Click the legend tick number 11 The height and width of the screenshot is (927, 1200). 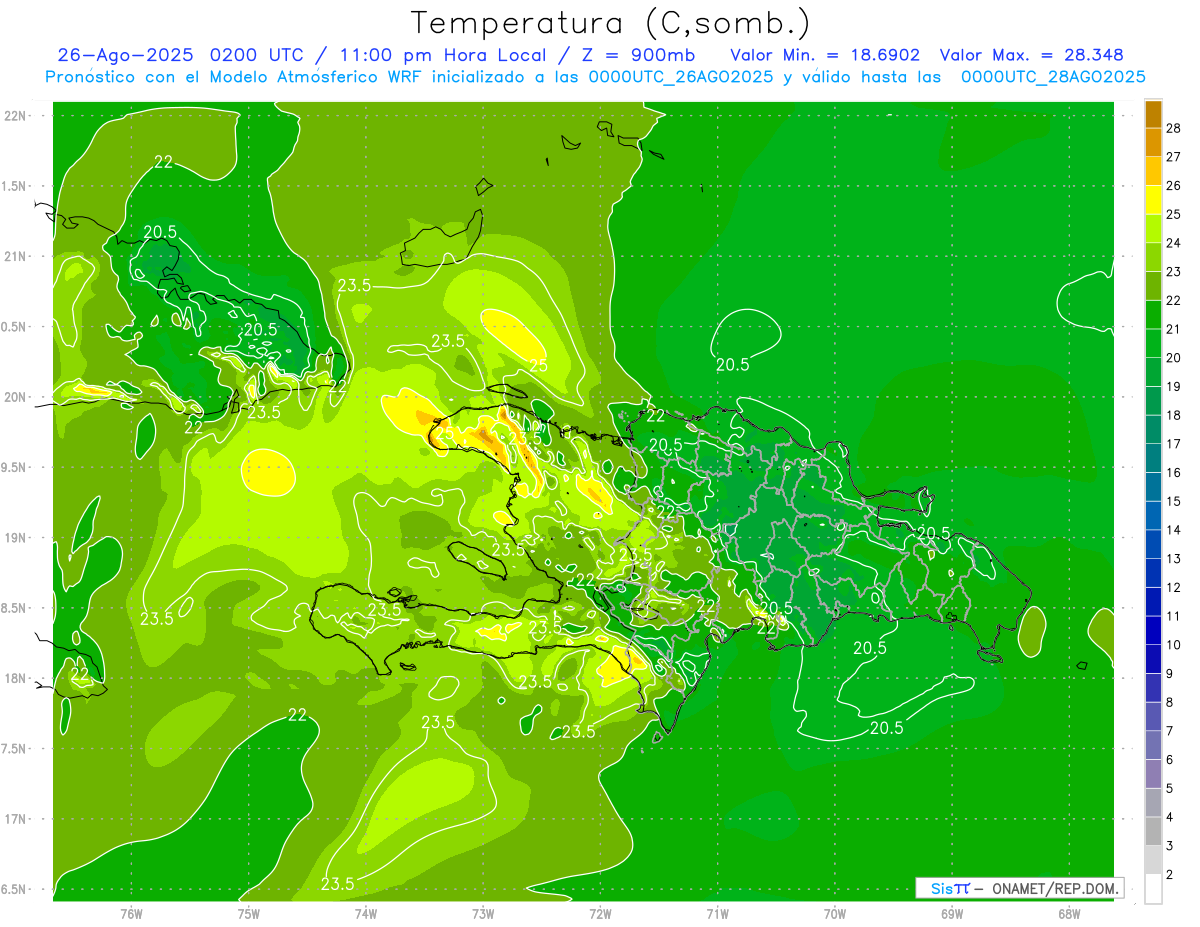1174,616
